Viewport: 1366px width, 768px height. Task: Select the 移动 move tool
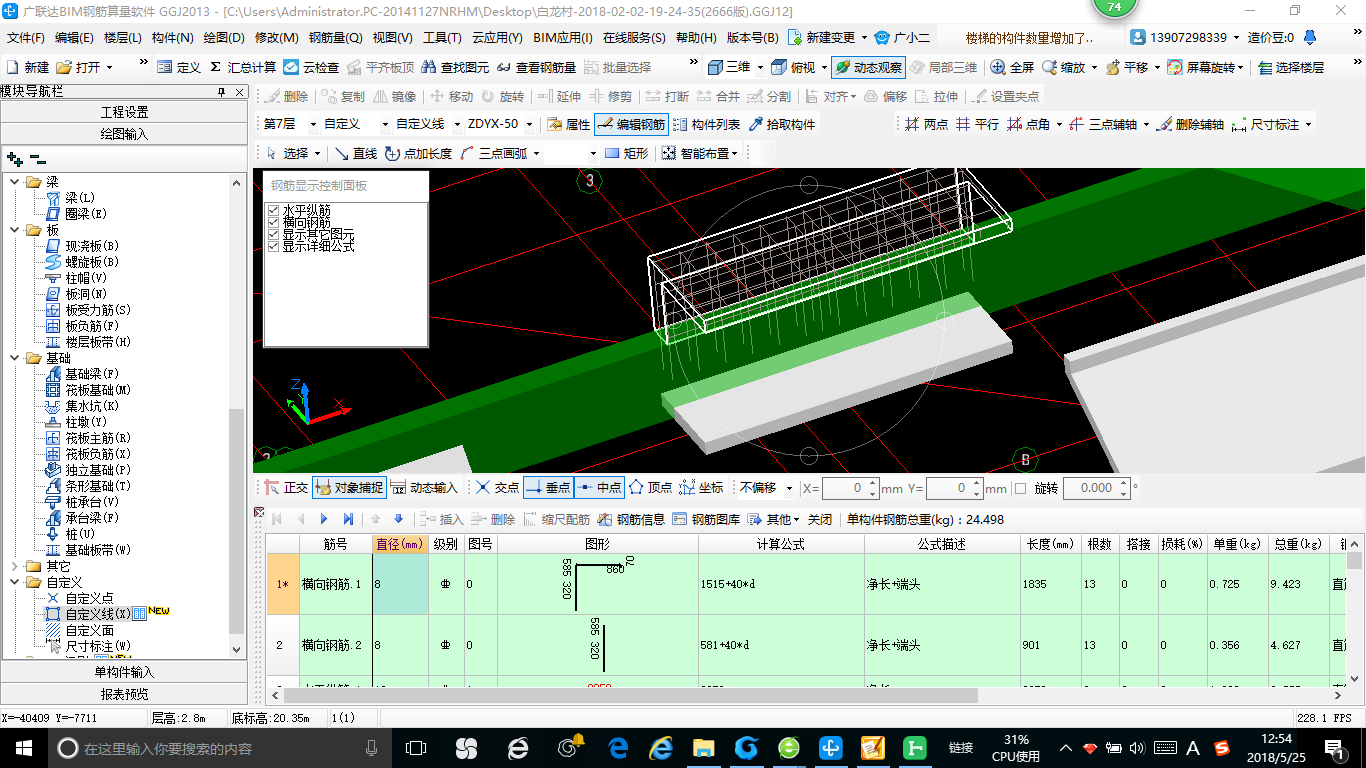451,97
